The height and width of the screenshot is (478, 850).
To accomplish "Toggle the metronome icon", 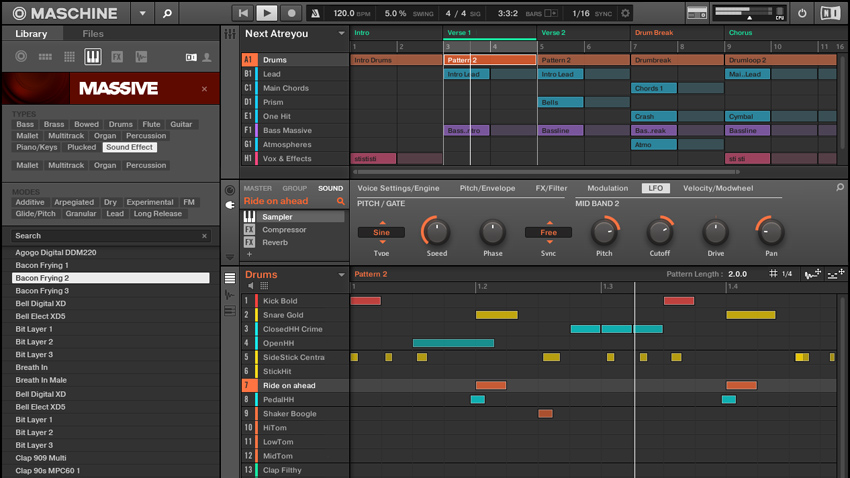I will click(315, 13).
